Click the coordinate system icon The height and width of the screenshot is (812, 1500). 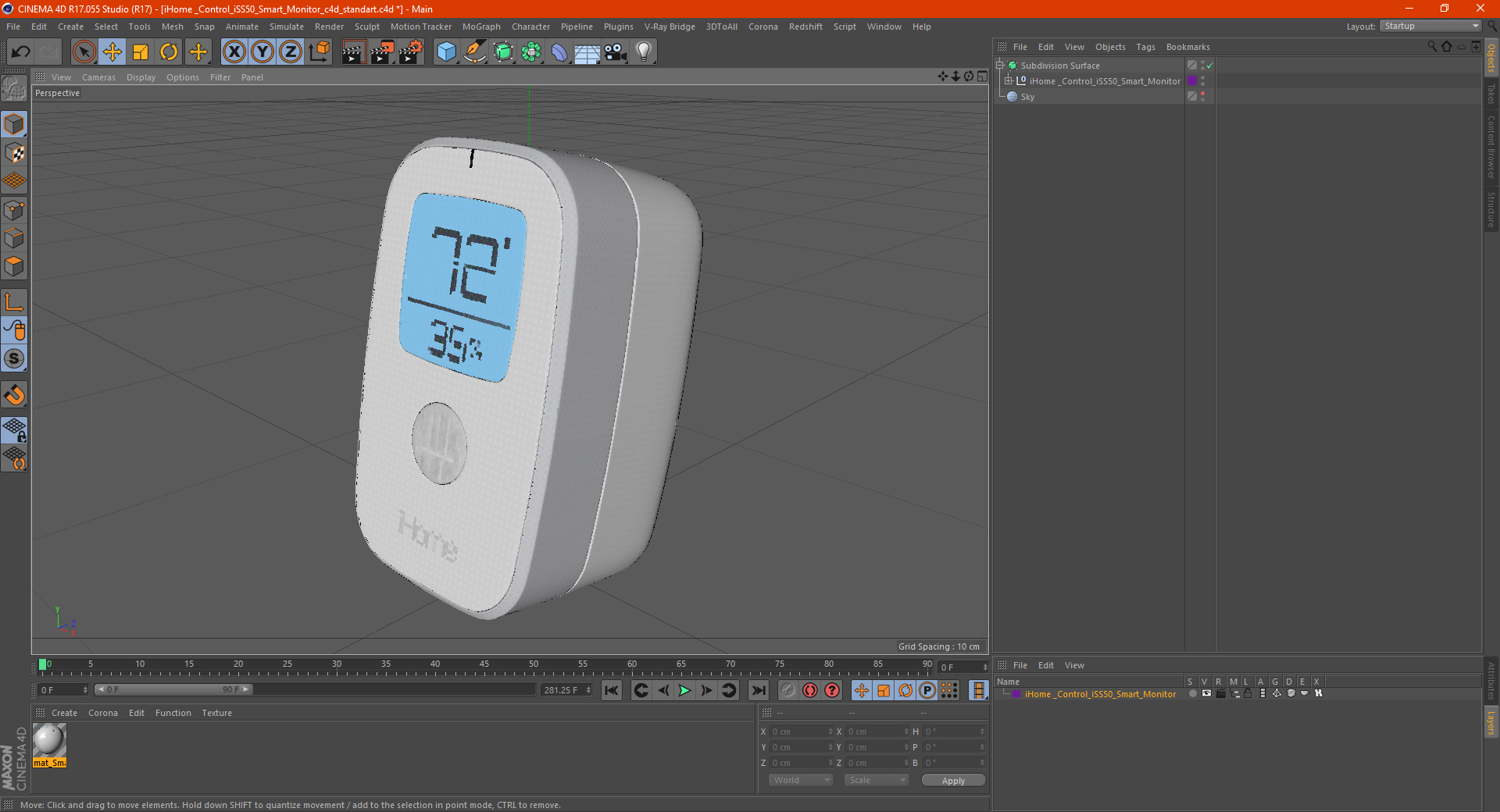click(320, 52)
